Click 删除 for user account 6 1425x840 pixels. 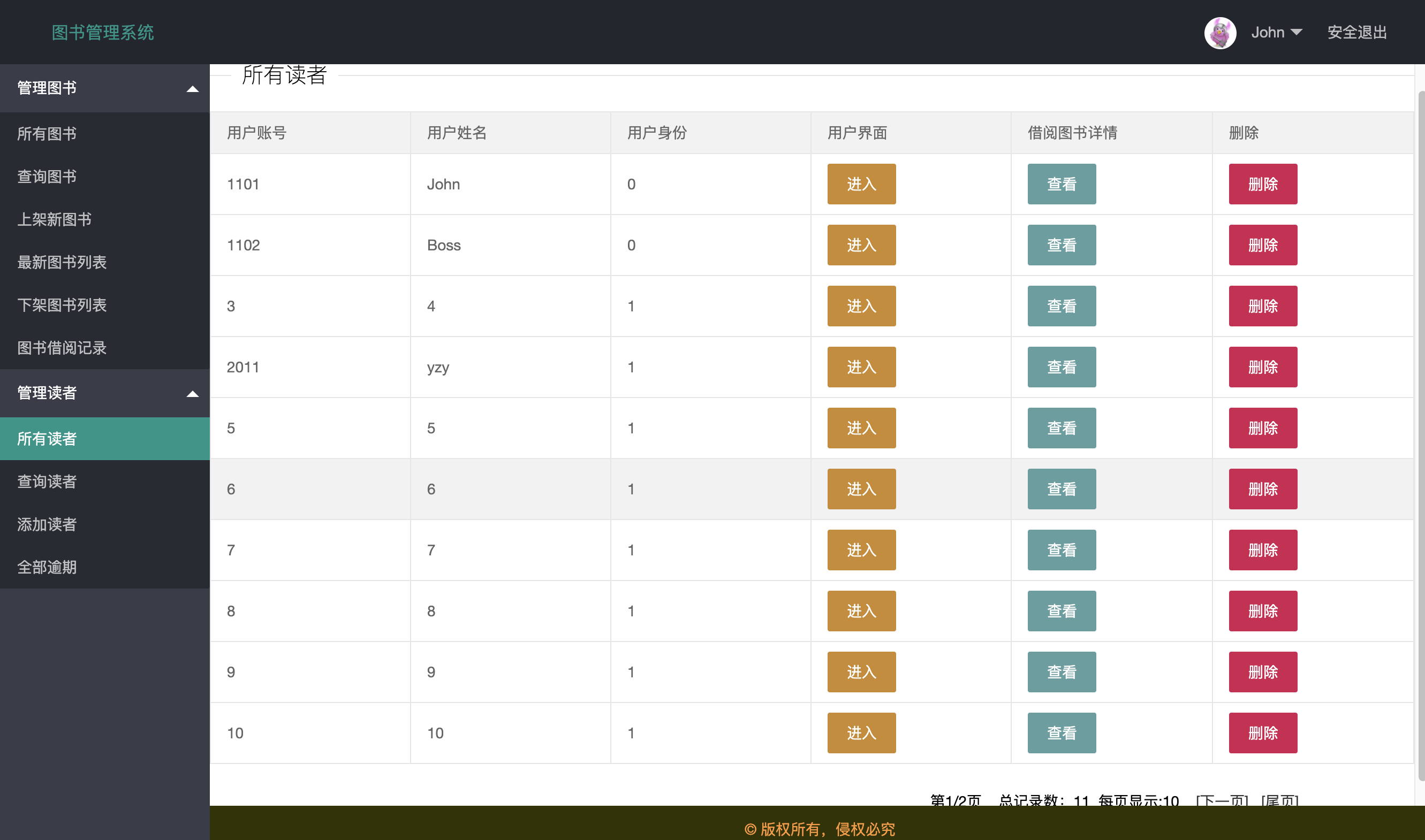[1262, 489]
